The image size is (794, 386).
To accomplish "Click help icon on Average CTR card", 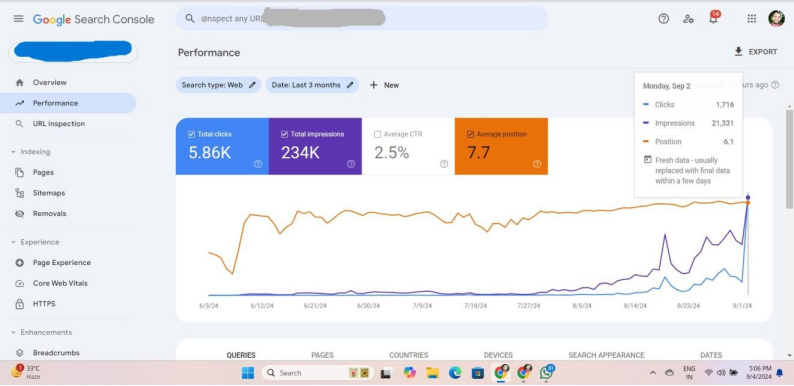I will click(x=444, y=164).
